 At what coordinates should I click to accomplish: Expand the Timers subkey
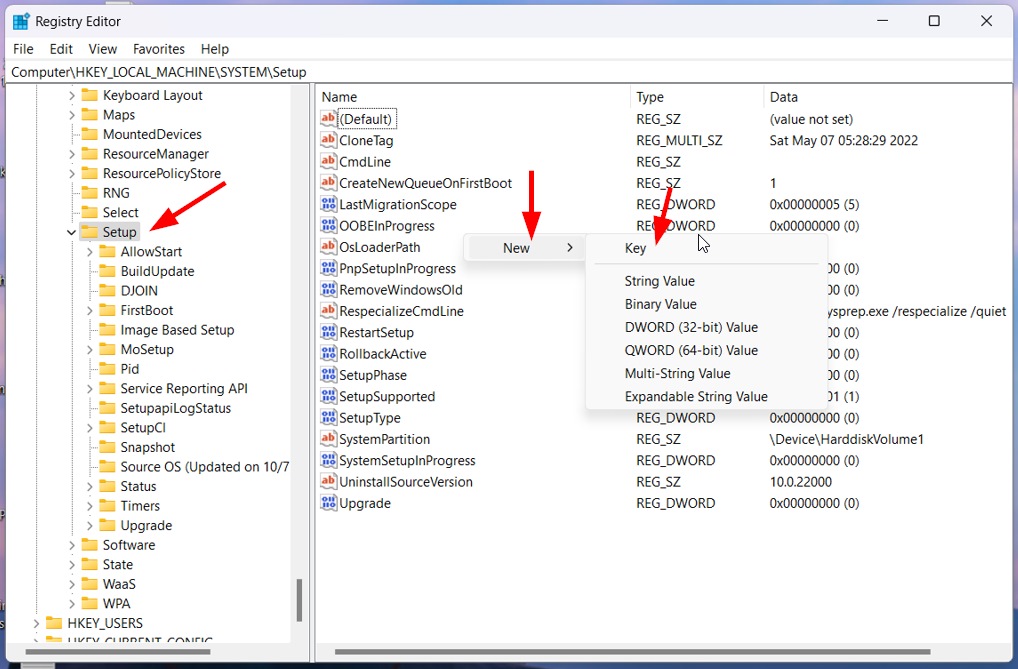pos(90,506)
